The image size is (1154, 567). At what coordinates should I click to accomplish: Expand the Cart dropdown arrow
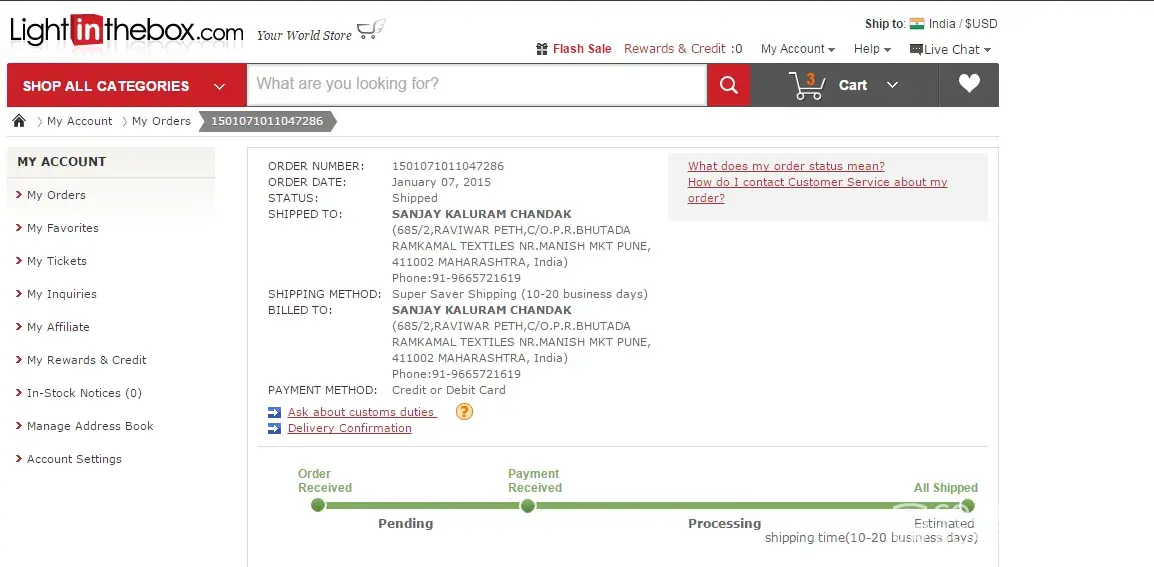(x=892, y=85)
